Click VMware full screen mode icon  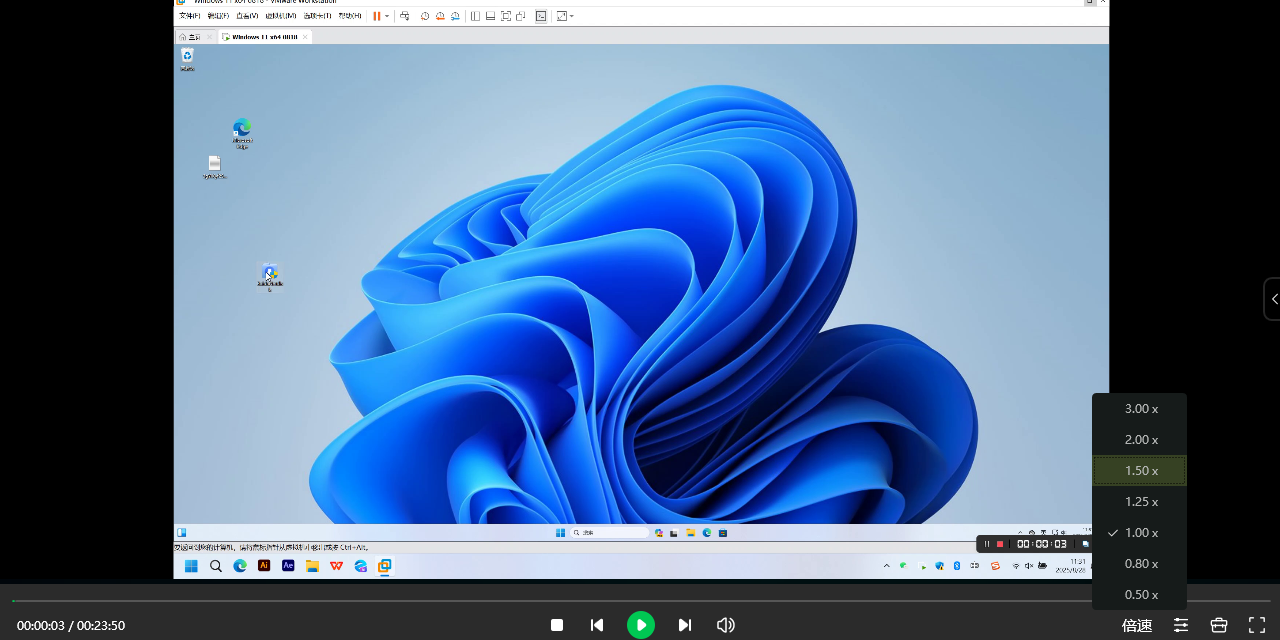(506, 16)
